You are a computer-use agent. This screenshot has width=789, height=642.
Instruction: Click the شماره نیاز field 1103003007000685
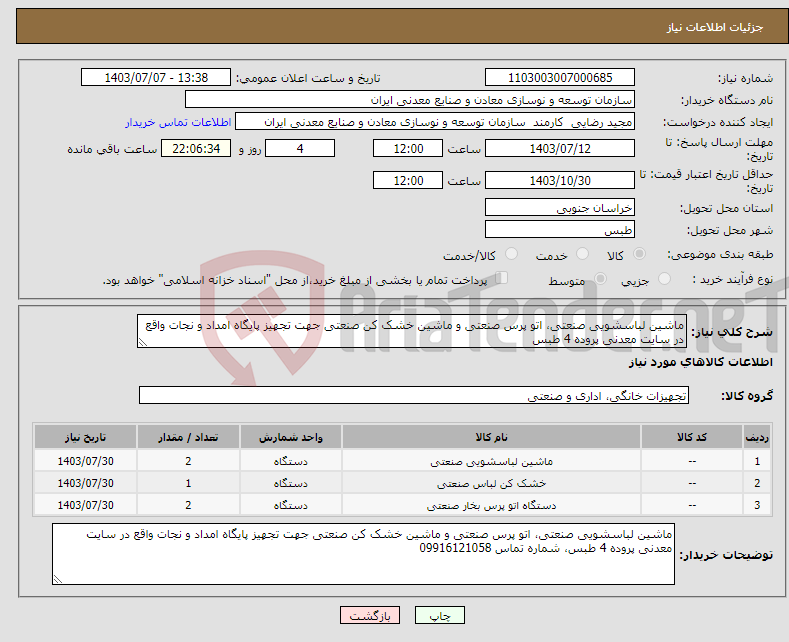click(x=560, y=77)
